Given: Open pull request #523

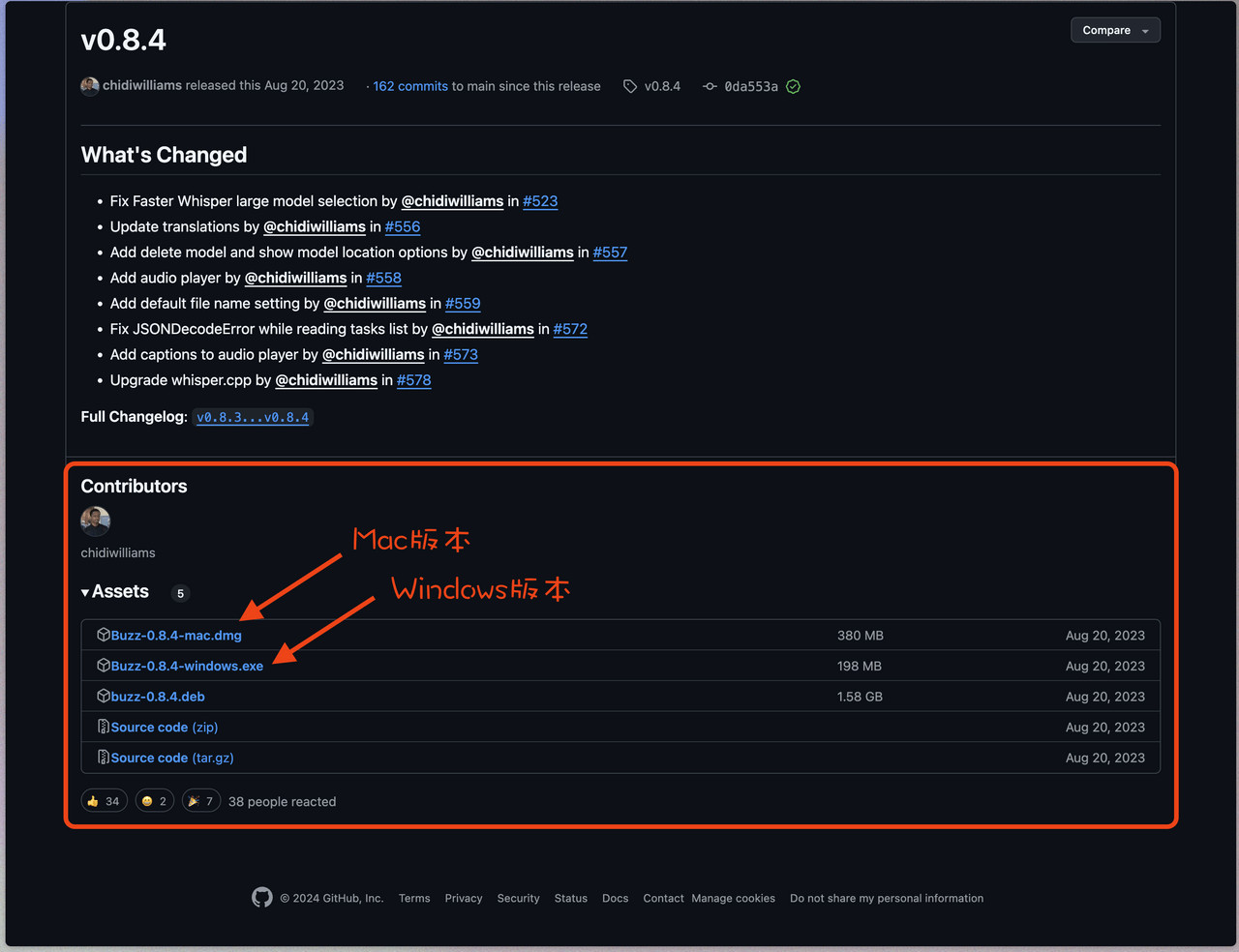Looking at the screenshot, I should pyautogui.click(x=540, y=201).
